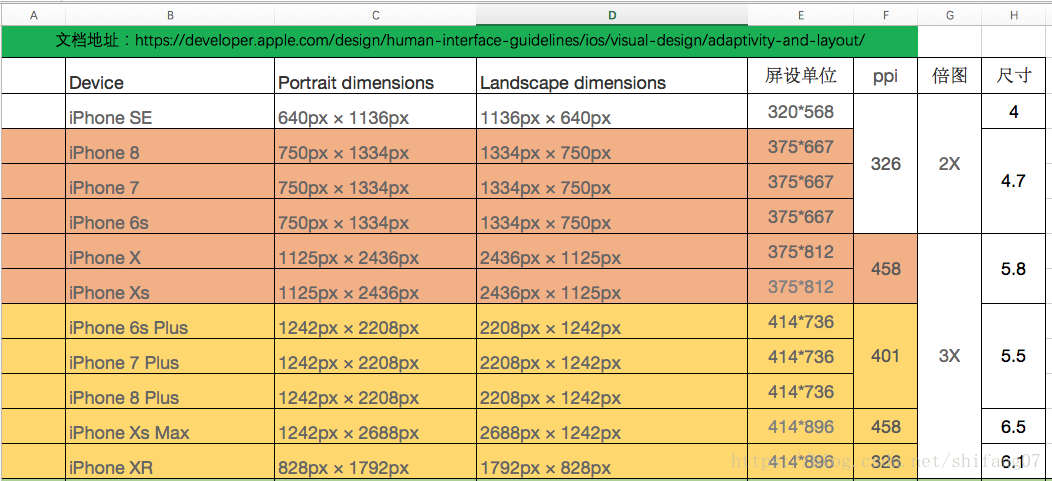Select the 'iPhone 7' cell

pos(170,181)
